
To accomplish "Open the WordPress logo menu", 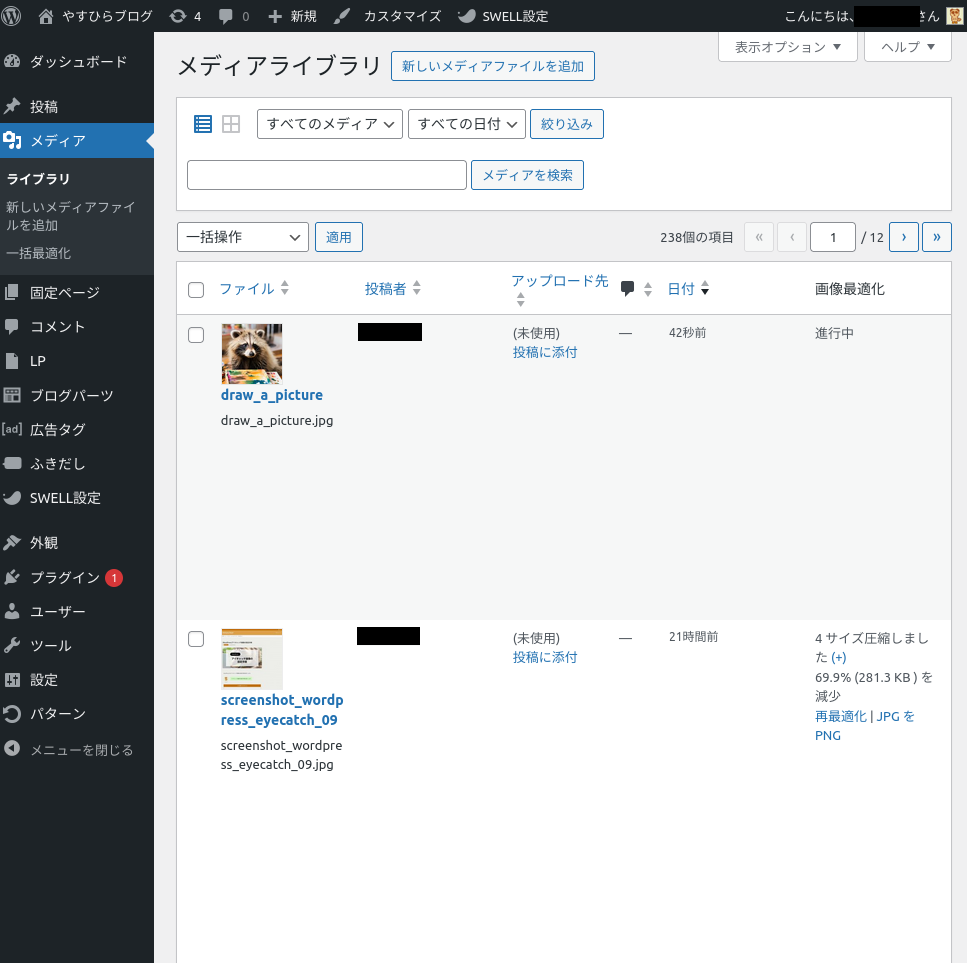I will (10, 16).
